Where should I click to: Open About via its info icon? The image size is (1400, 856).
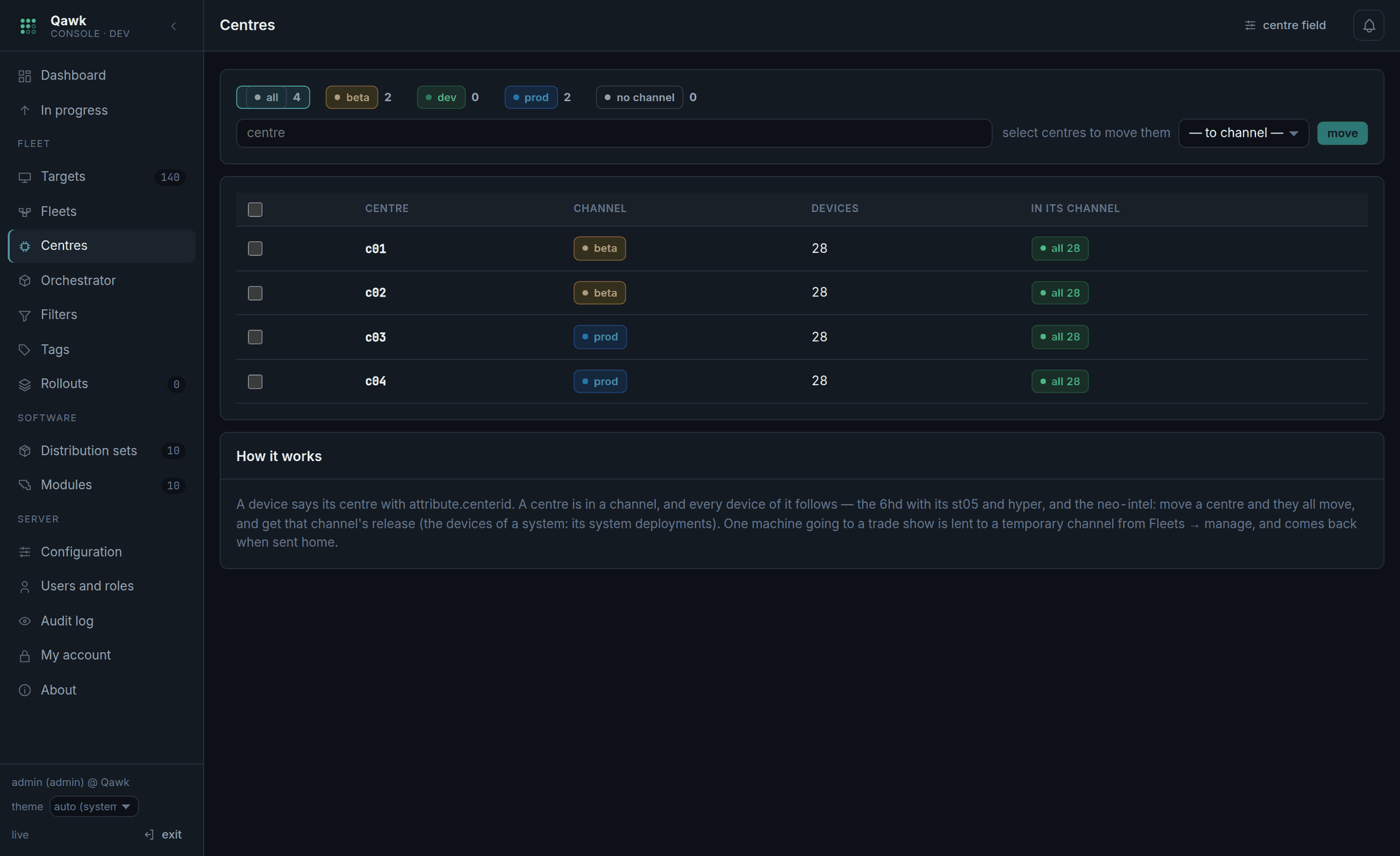pos(25,691)
